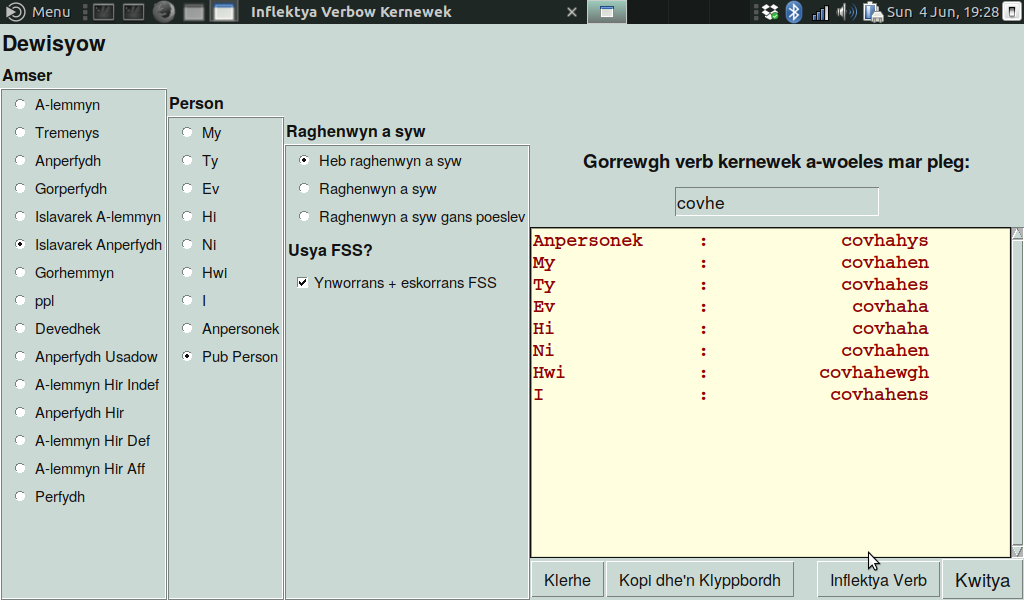The width and height of the screenshot is (1024, 600).
Task: Click the Inflektya Verb button
Action: coord(878,580)
